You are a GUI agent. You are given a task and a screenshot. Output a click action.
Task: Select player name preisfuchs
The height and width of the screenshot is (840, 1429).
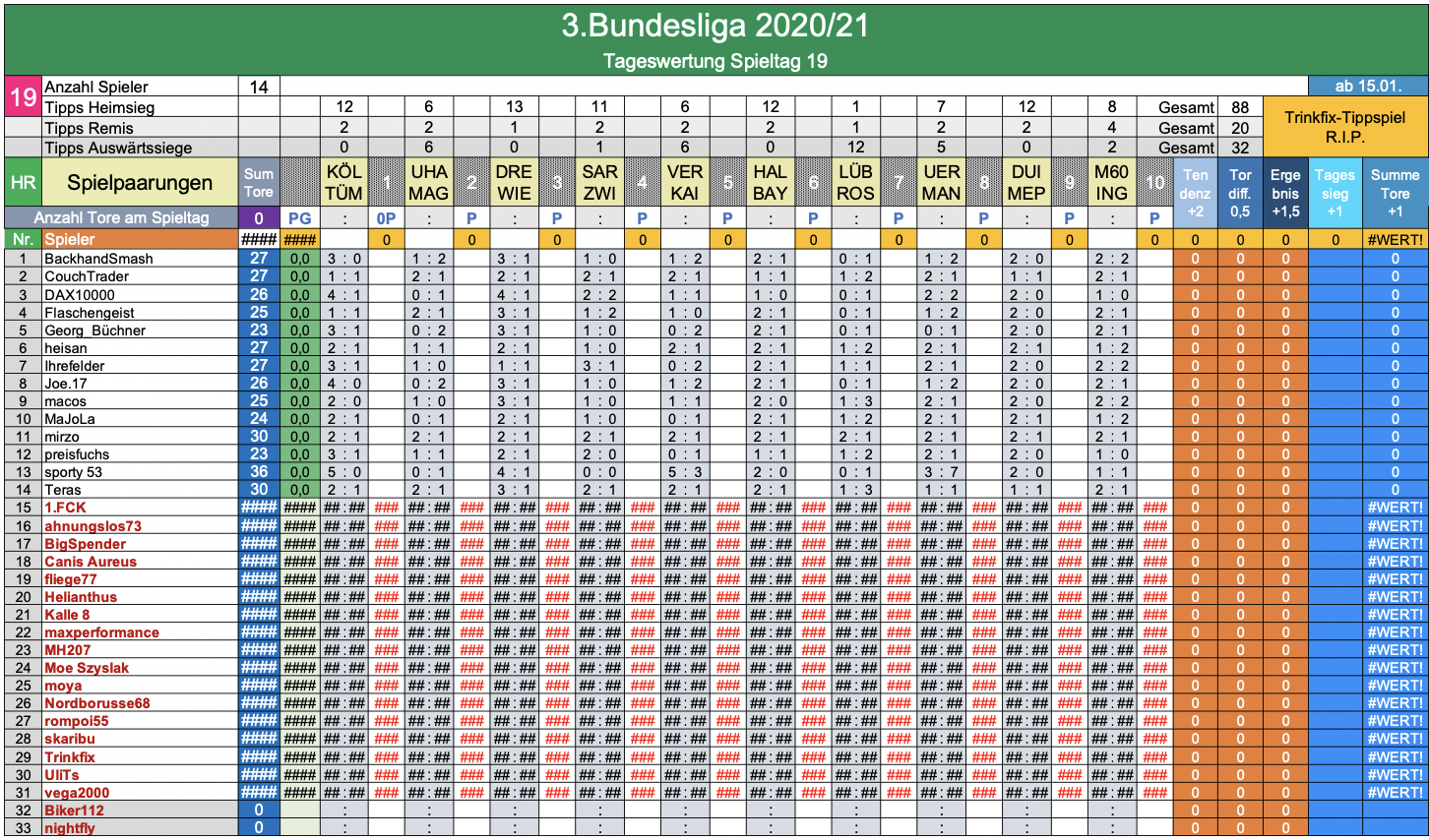coord(77,453)
